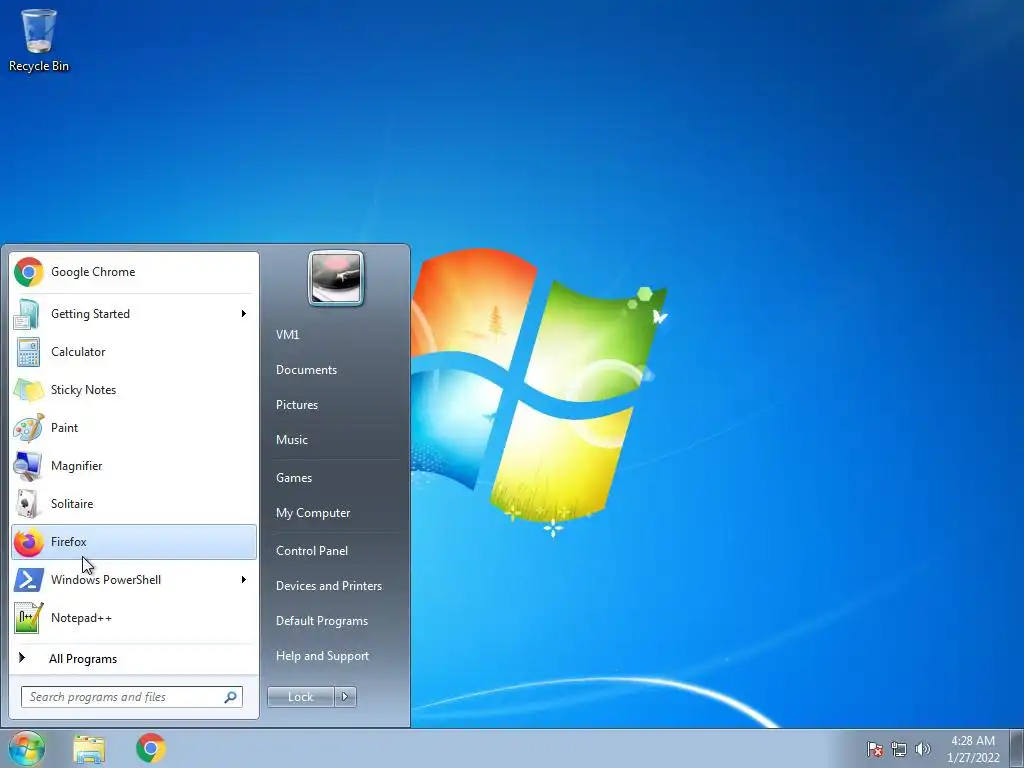
Task: Open Help and Support
Action: (323, 656)
